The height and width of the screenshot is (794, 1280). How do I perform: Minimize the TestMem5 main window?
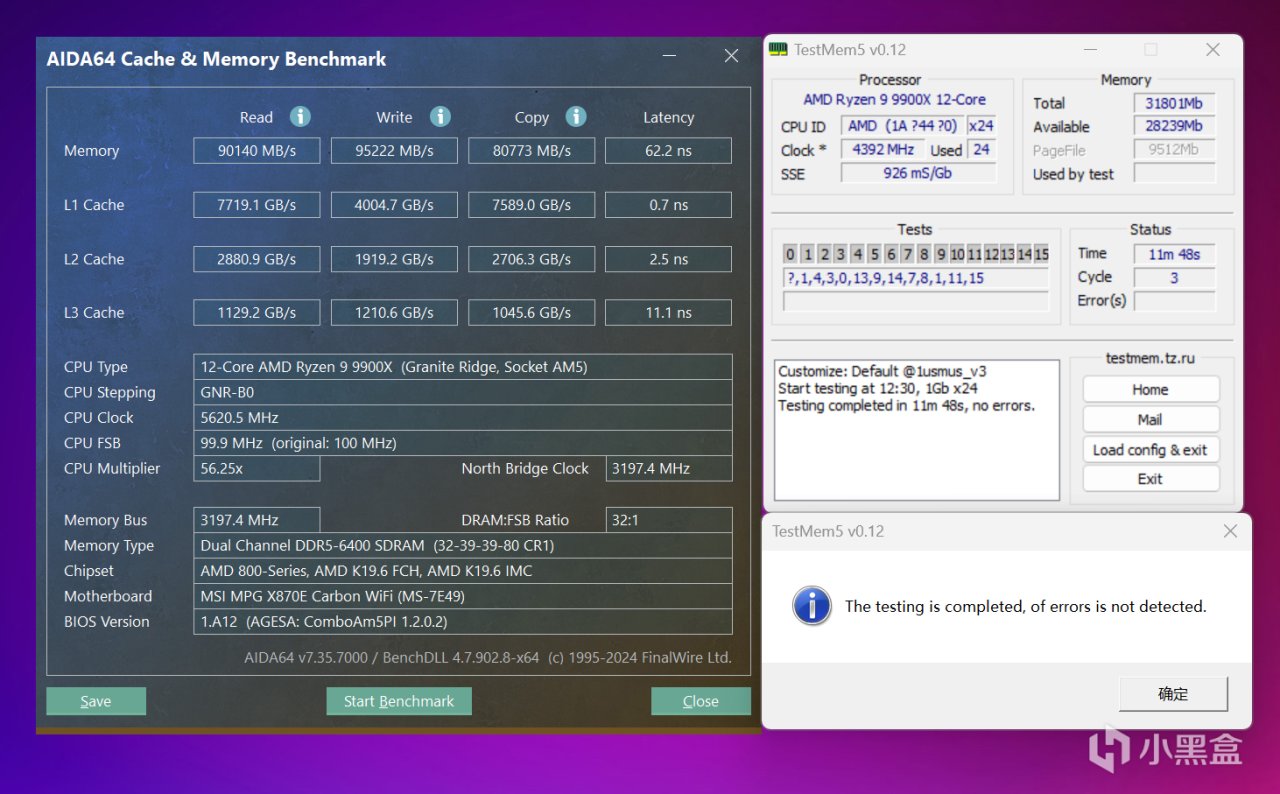pyautogui.click(x=1089, y=50)
